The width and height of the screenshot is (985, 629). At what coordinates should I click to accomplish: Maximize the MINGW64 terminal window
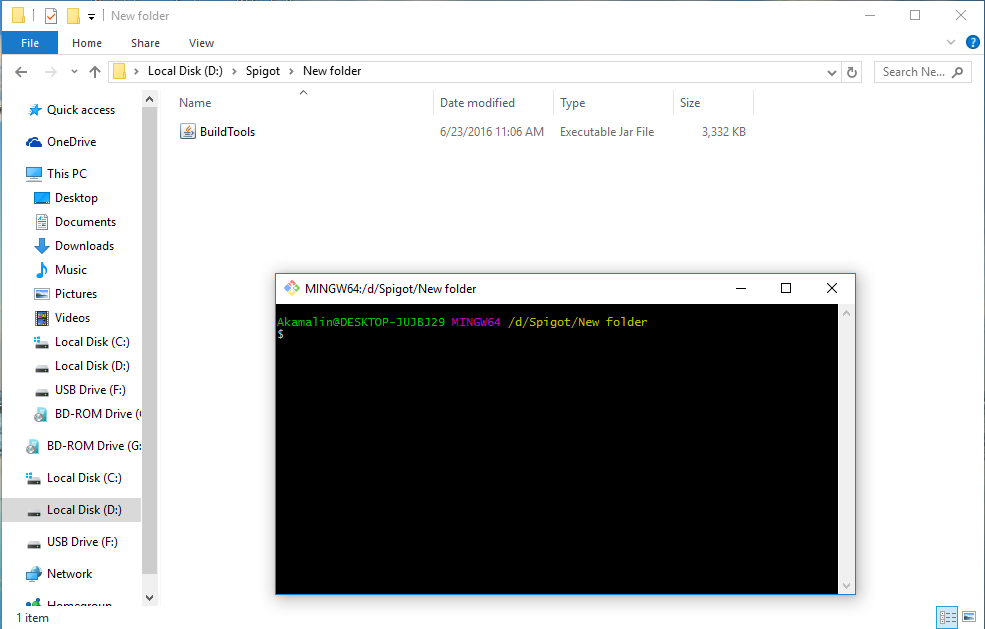pos(786,288)
